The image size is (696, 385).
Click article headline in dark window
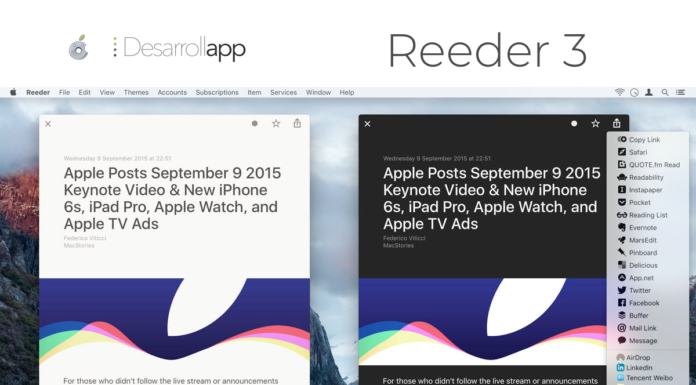(x=492, y=198)
